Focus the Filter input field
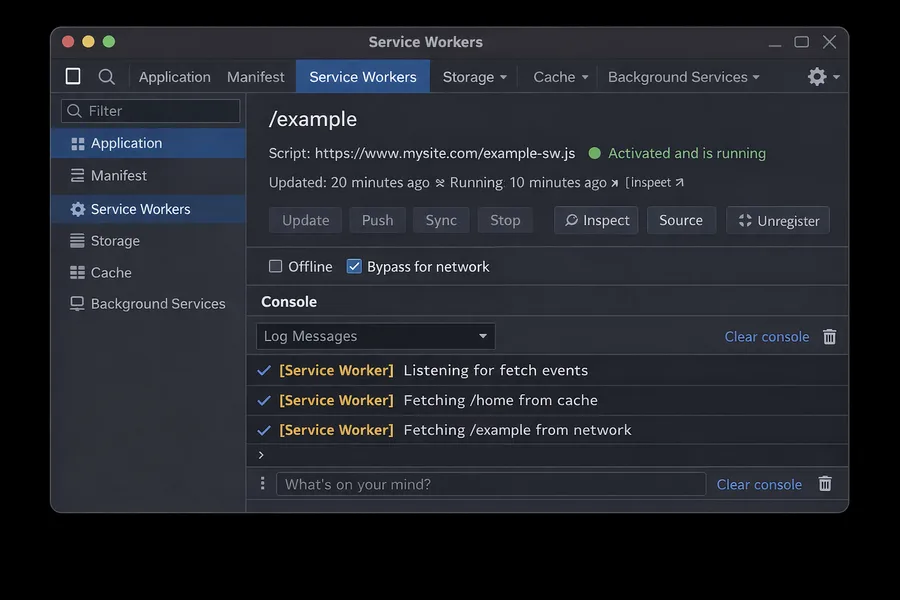Viewport: 900px width, 600px height. (x=150, y=111)
